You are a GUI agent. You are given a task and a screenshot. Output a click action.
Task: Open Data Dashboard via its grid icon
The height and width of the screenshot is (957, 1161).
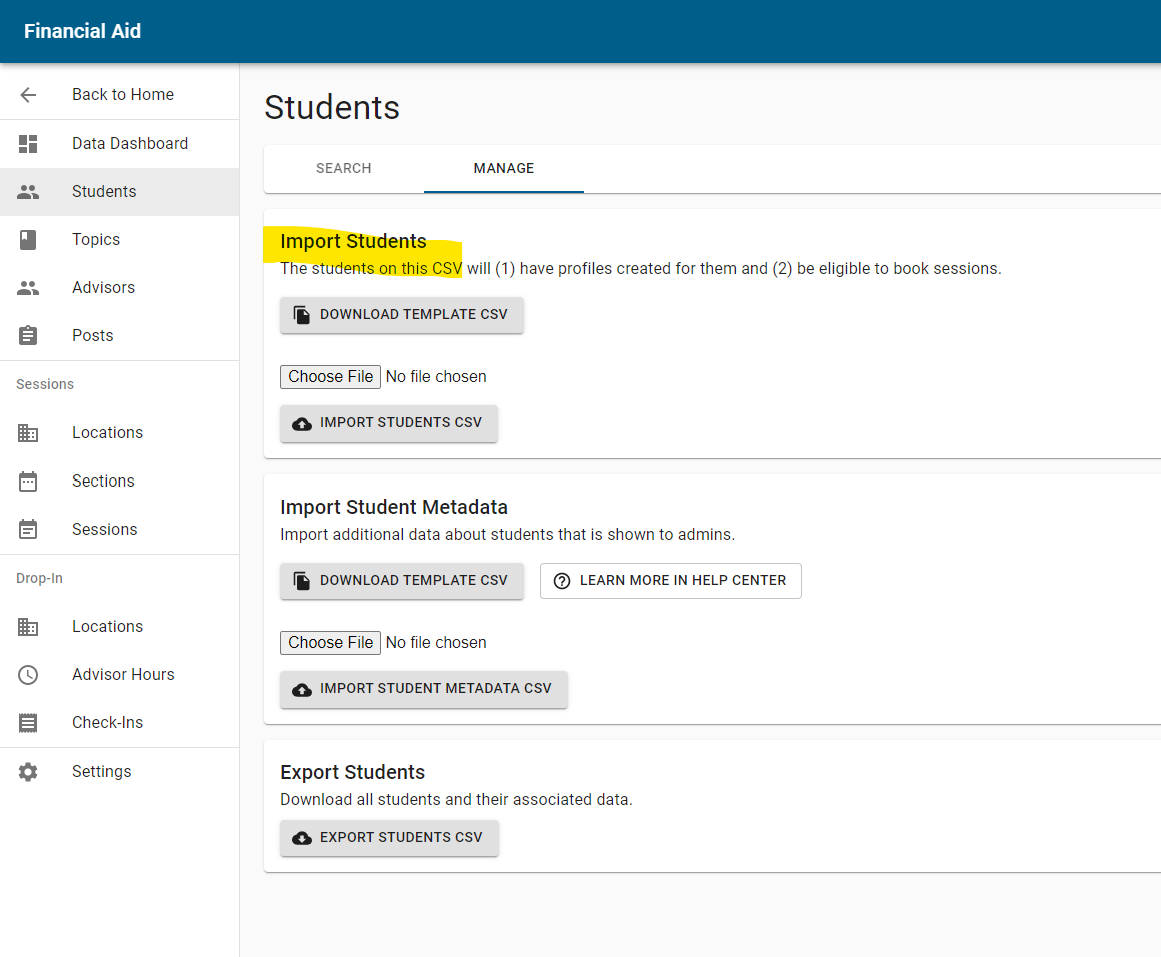(28, 144)
